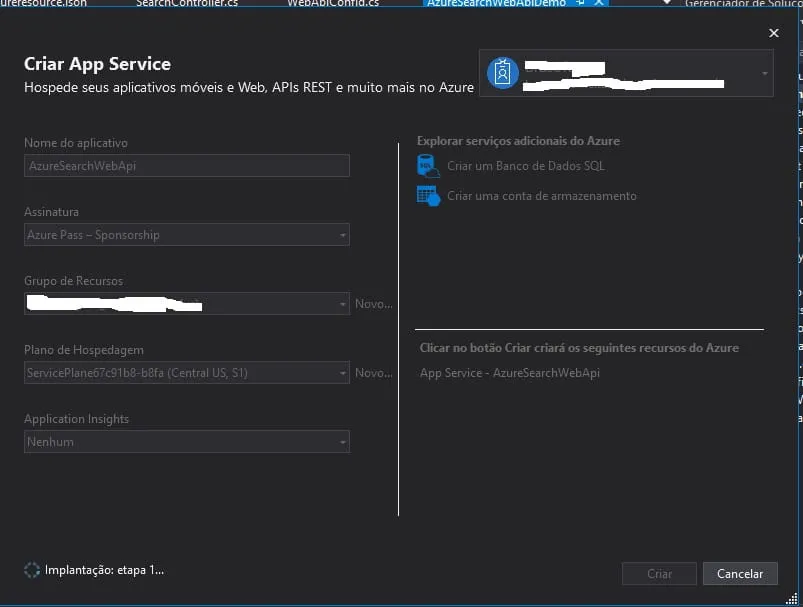Open the account selector dropdown arrow
Viewport: 803px width, 607px height.
764,74
